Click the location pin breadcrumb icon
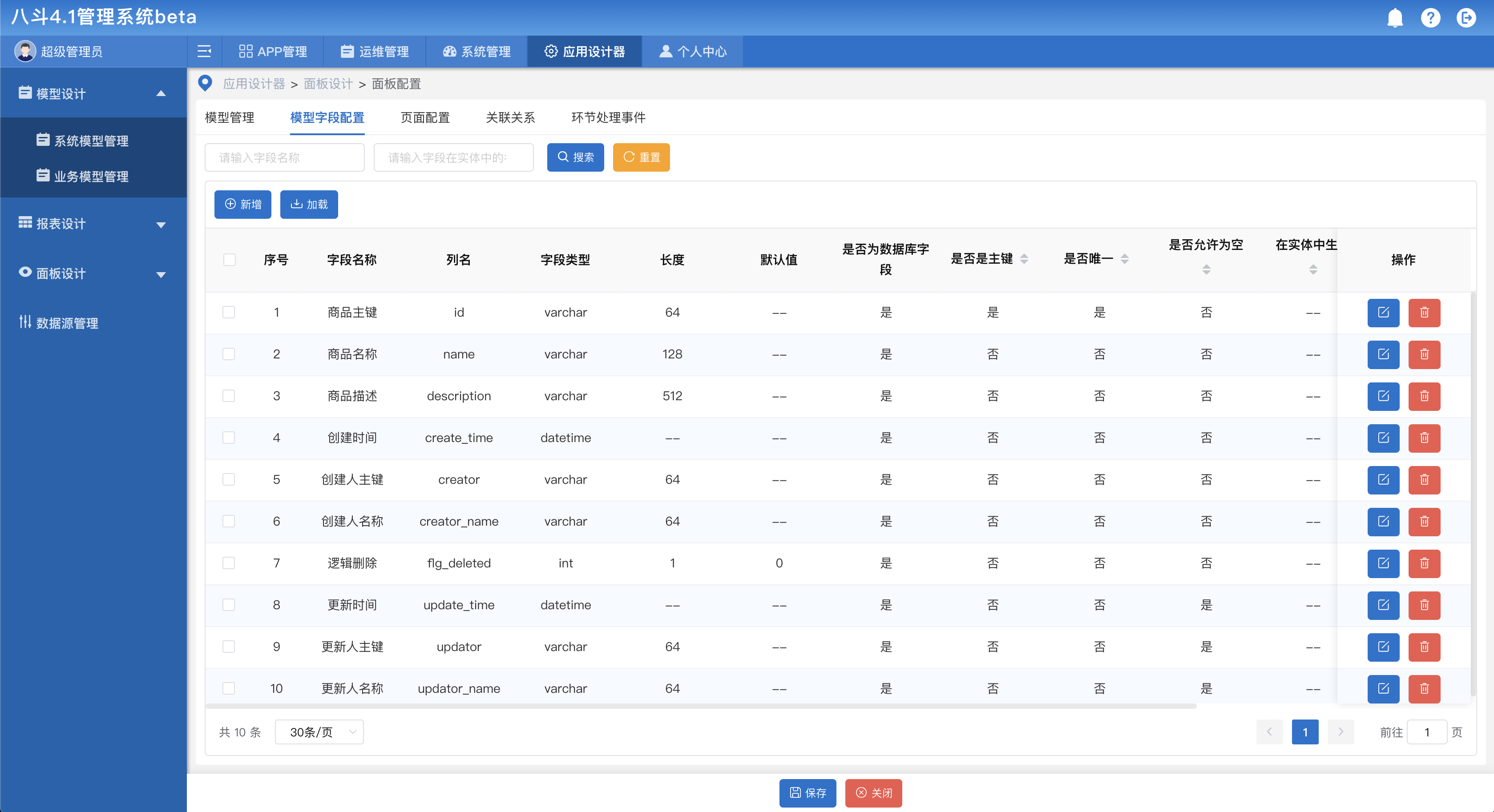 pyautogui.click(x=205, y=84)
